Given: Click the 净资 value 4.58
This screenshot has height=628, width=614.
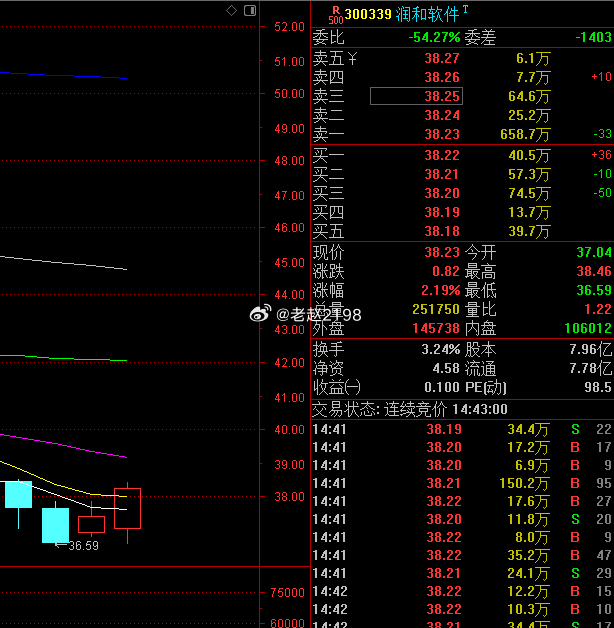Looking at the screenshot, I should click(446, 368).
